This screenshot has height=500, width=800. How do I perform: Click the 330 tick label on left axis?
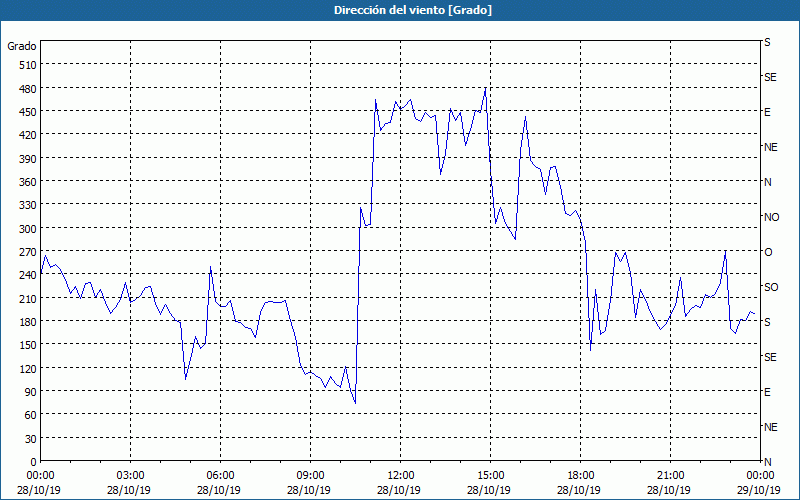[x=29, y=205]
